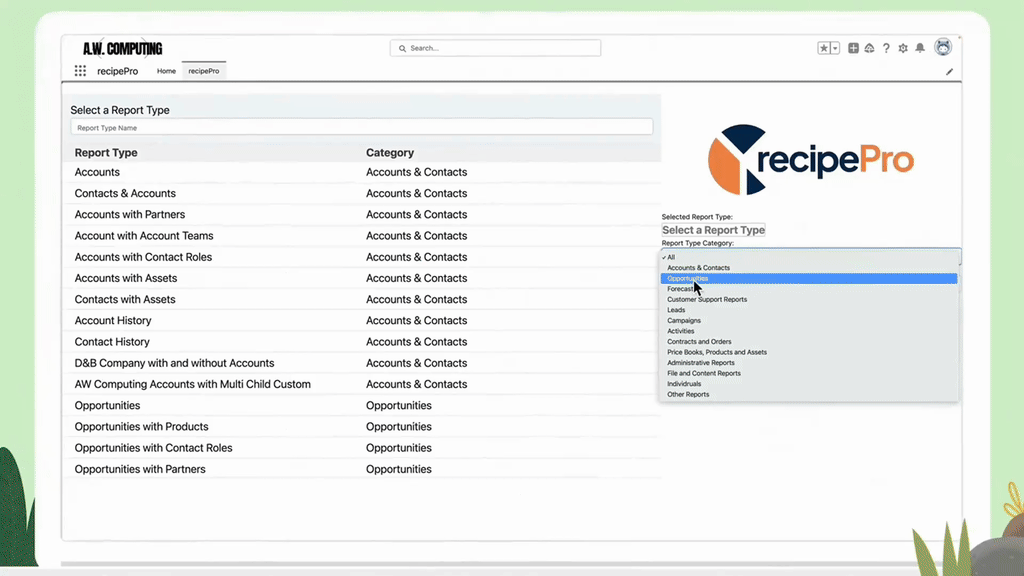
Task: Choose File and Content Reports
Action: [809, 374]
